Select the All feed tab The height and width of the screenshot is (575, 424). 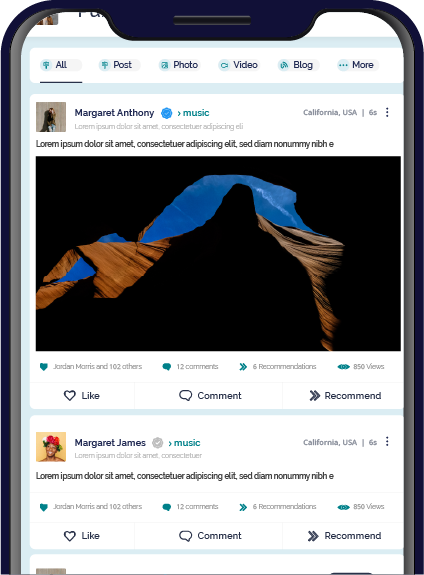pos(61,65)
